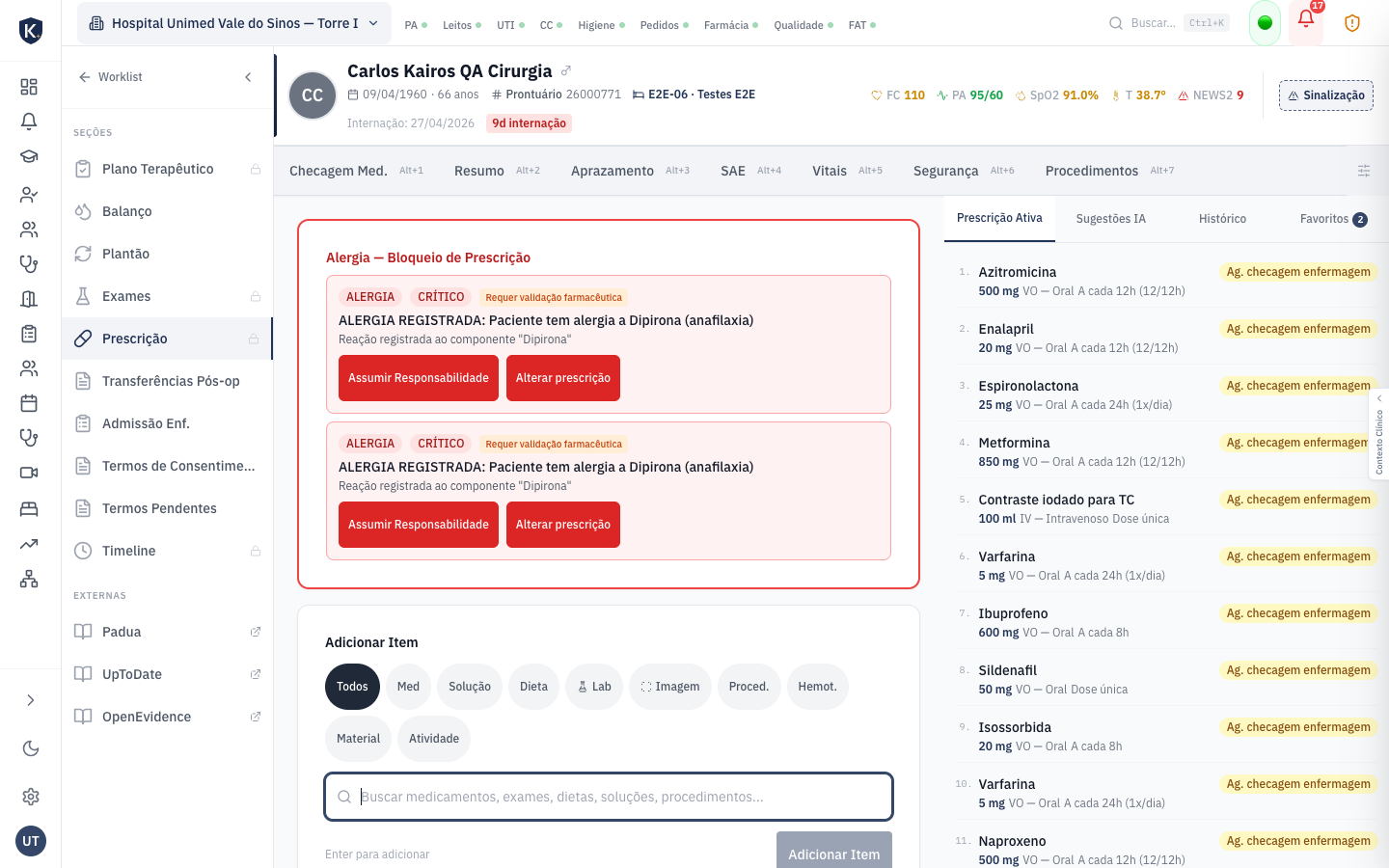The height and width of the screenshot is (868, 1389).
Task: Open the SAE tab
Action: 750,171
